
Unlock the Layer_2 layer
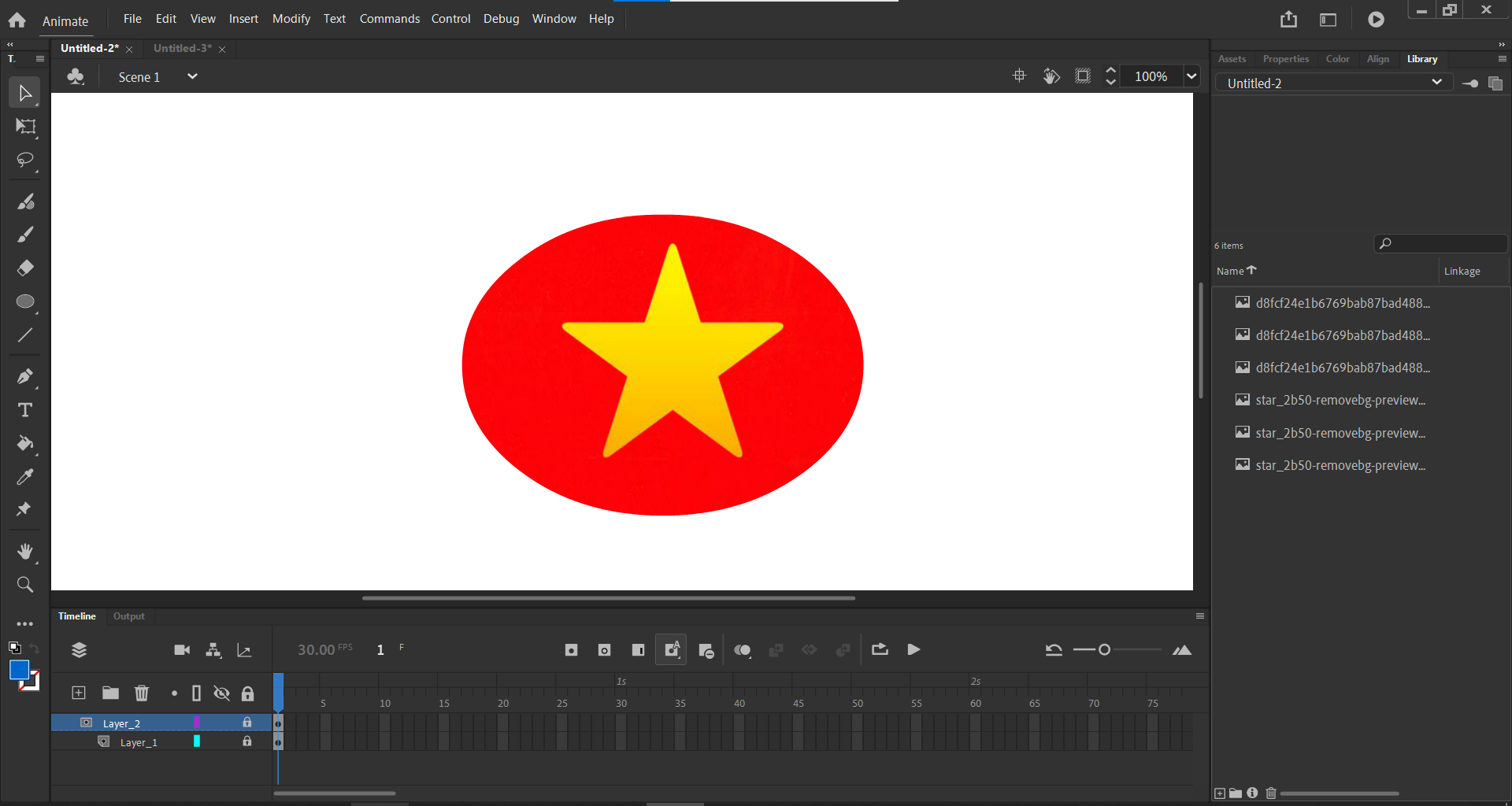point(246,723)
